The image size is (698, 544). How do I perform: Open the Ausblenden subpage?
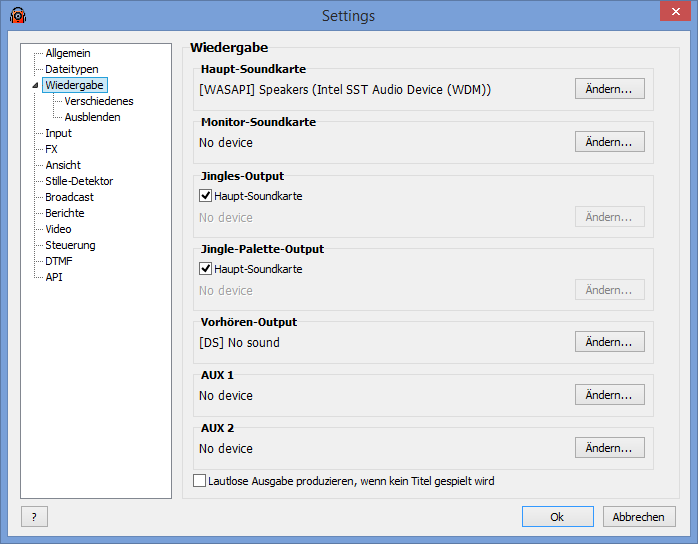pyautogui.click(x=92, y=117)
